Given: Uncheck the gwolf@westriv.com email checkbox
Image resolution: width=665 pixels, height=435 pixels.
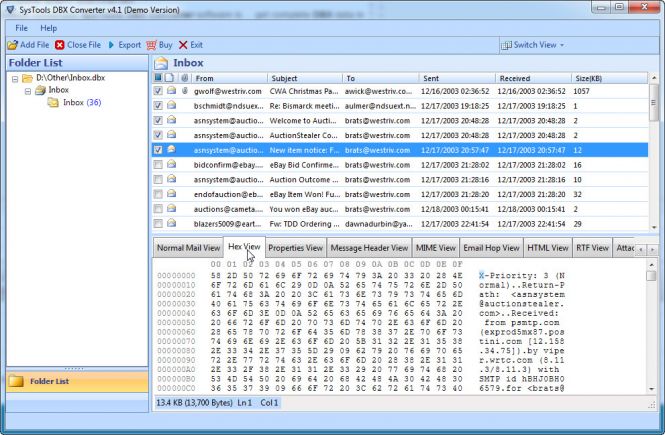Looking at the screenshot, I should 158,91.
